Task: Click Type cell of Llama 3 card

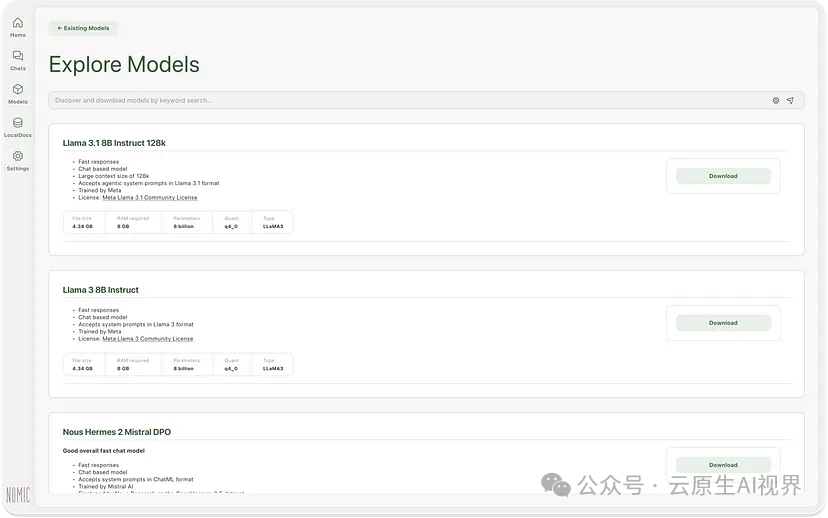Action: 271,364
